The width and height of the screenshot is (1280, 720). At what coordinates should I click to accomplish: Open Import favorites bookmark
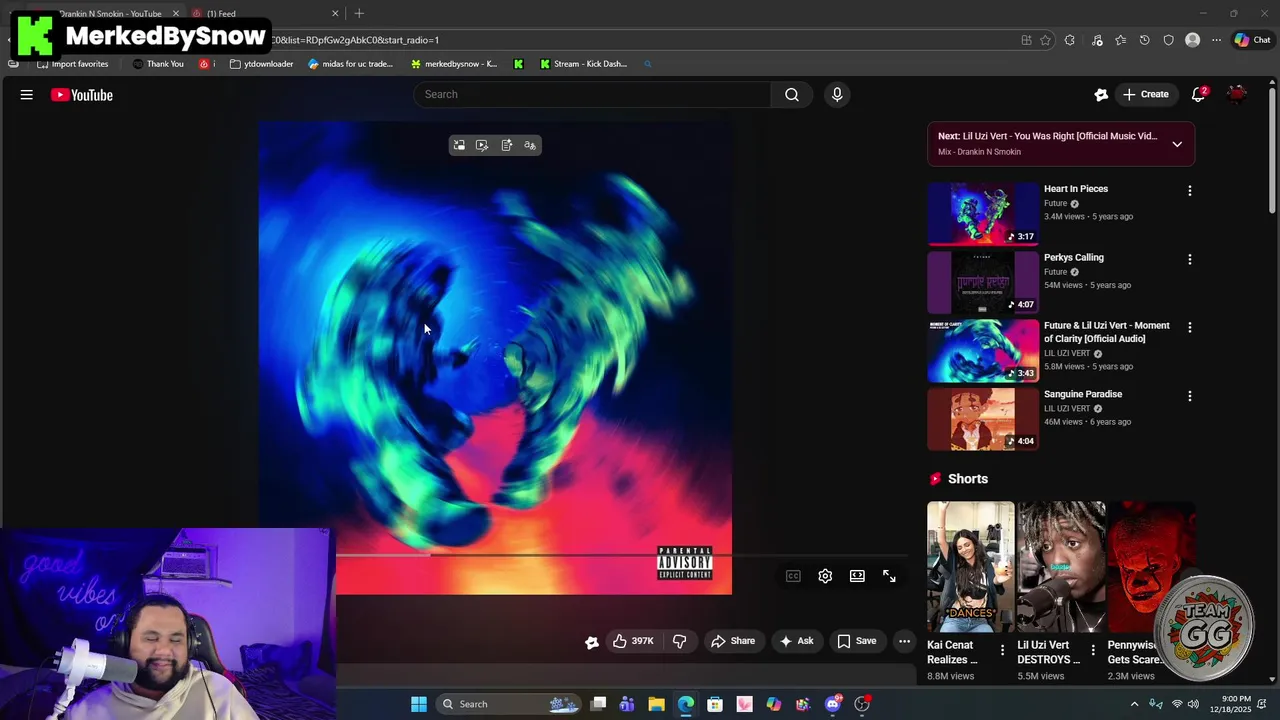pyautogui.click(x=72, y=64)
